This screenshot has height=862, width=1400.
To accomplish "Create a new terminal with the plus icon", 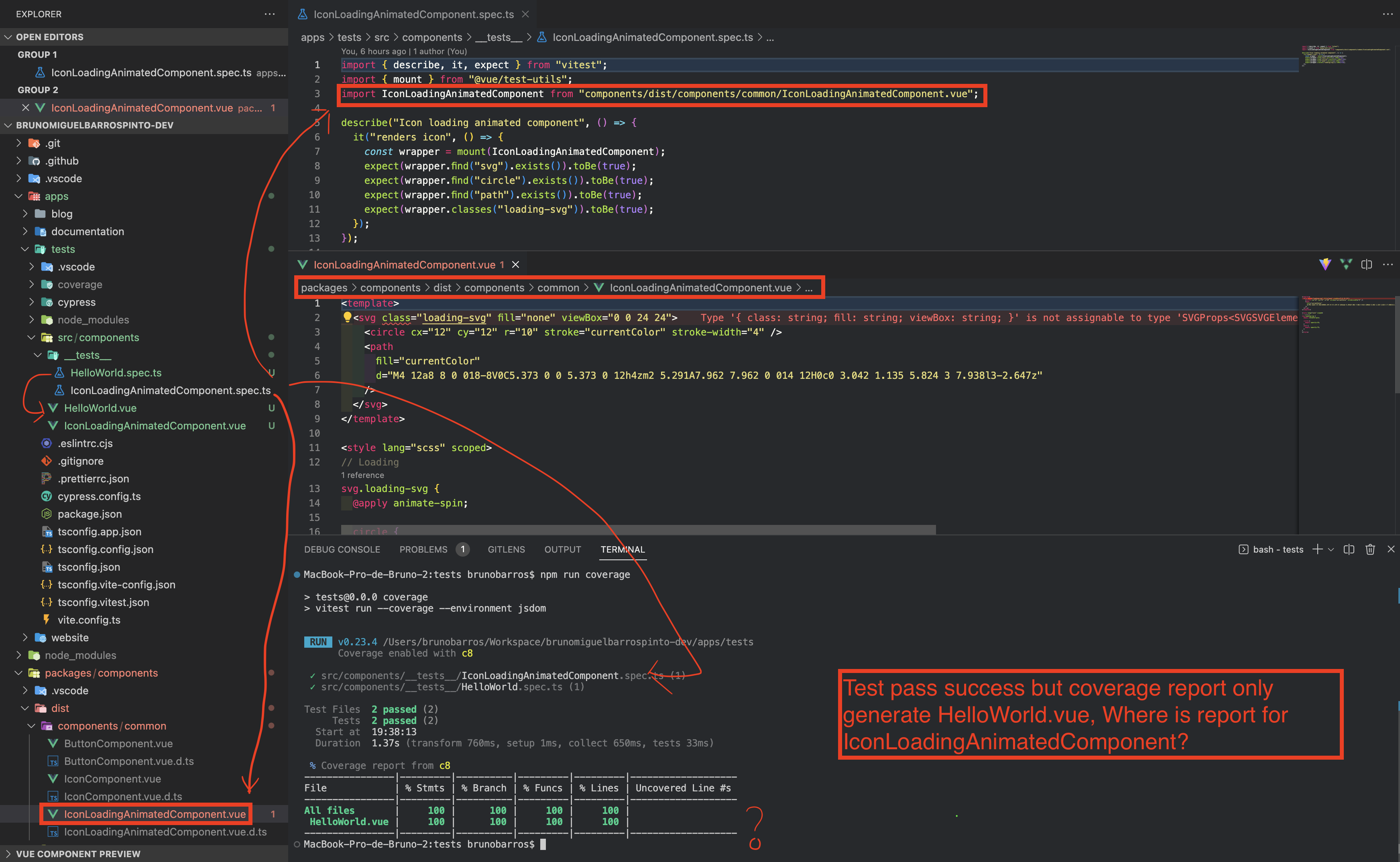I will point(1317,549).
